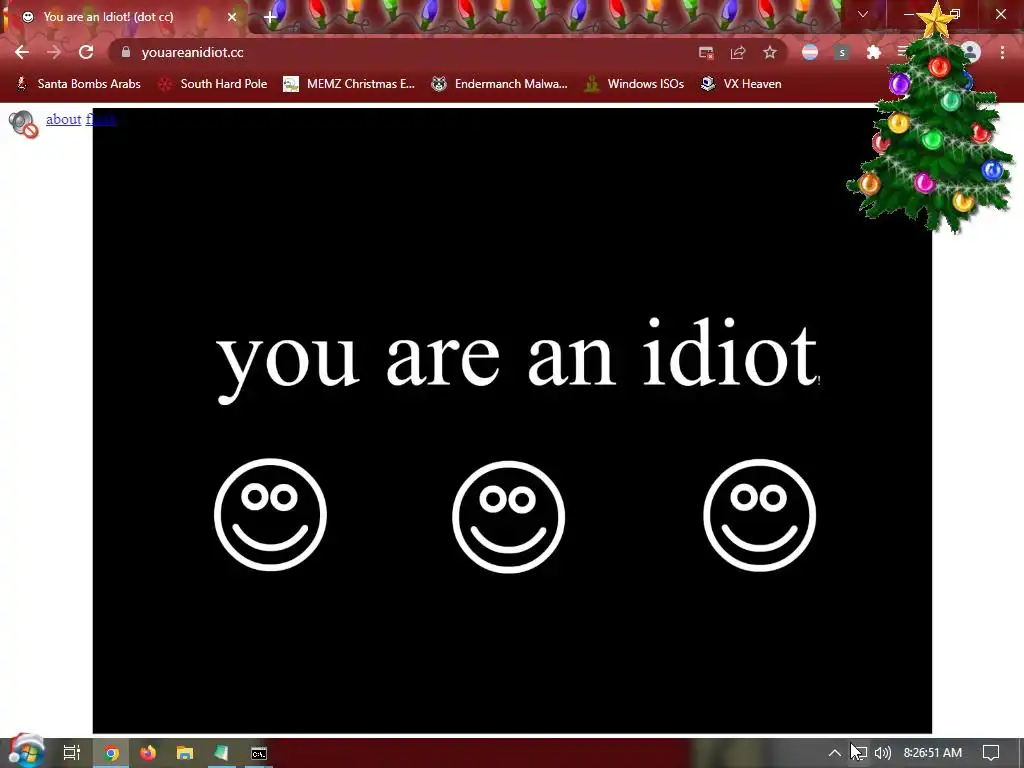
Task: Open the Extensions puzzle menu
Action: click(x=874, y=53)
